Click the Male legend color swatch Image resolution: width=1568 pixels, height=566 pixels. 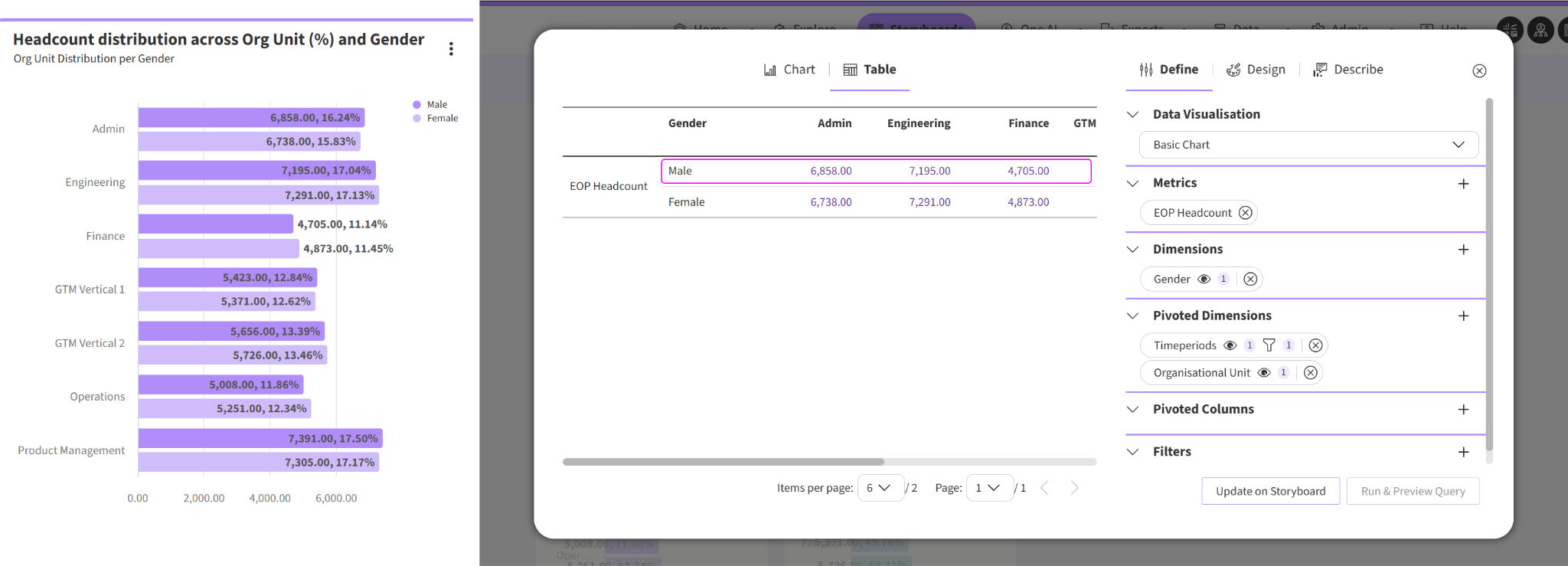(x=416, y=105)
